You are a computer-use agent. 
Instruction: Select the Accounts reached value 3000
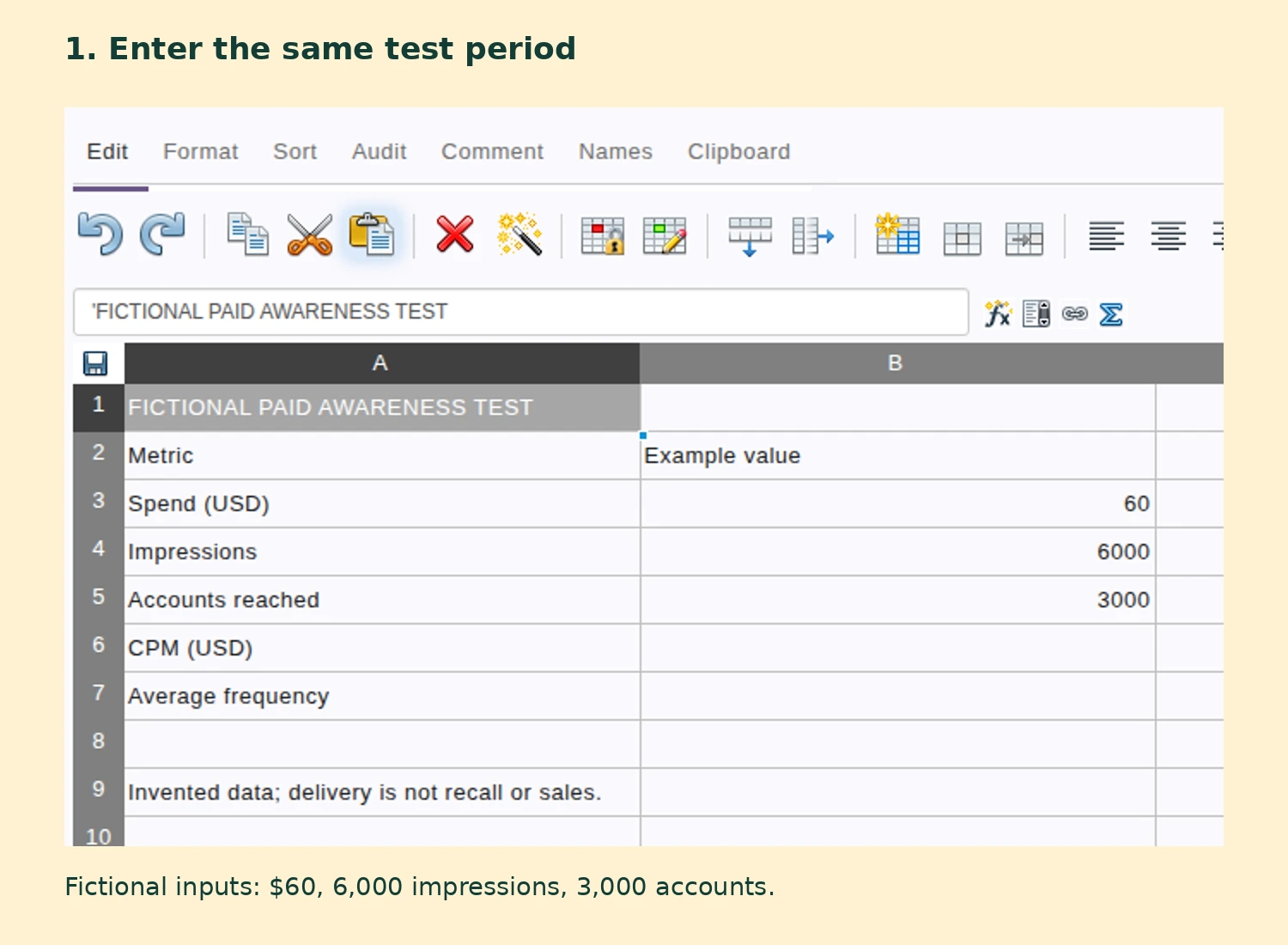pos(898,600)
